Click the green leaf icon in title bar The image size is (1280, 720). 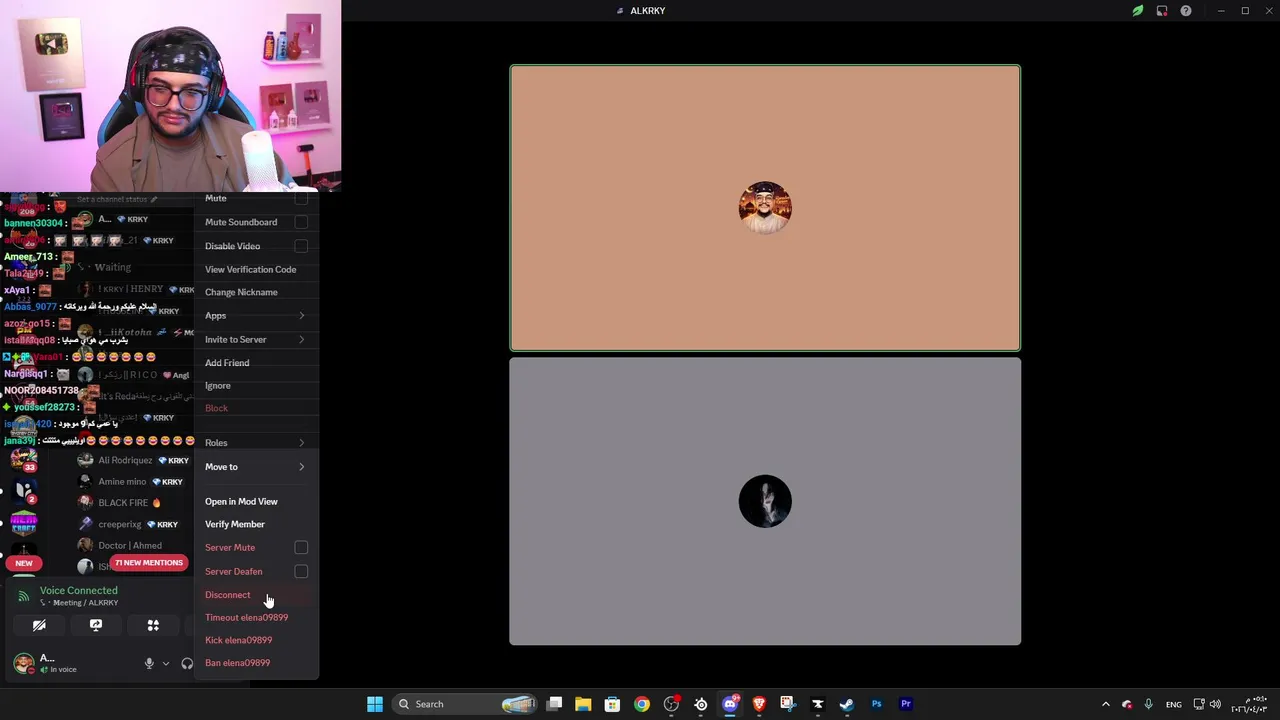[1137, 11]
